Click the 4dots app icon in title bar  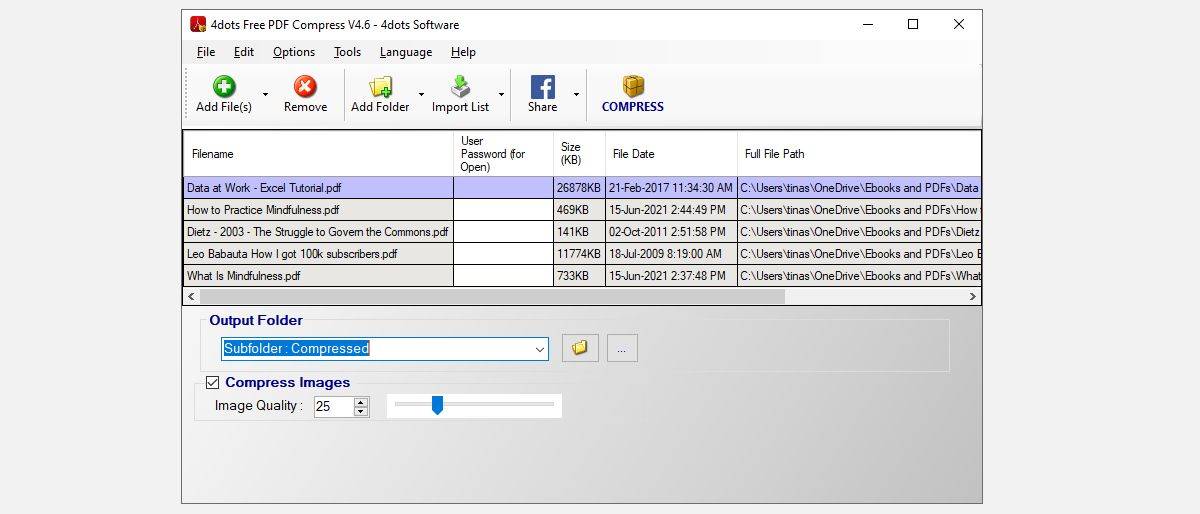point(198,25)
